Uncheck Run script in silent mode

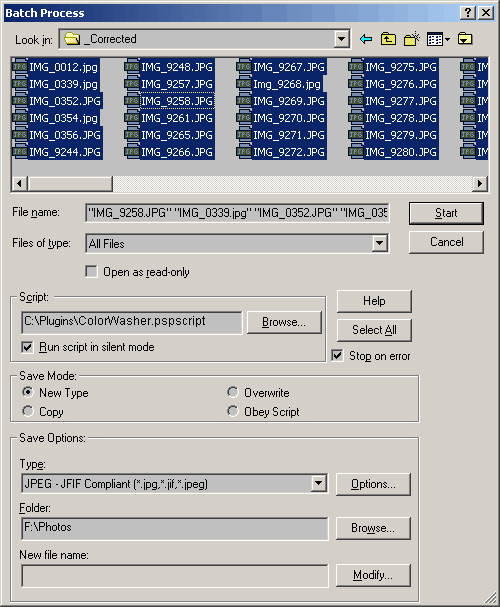[27, 347]
